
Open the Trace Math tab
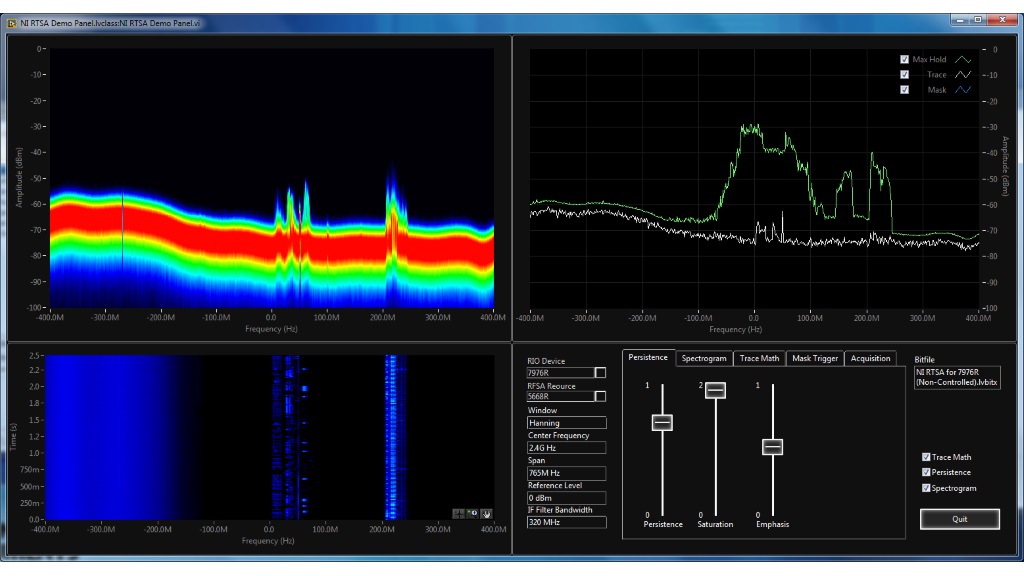pyautogui.click(x=760, y=359)
